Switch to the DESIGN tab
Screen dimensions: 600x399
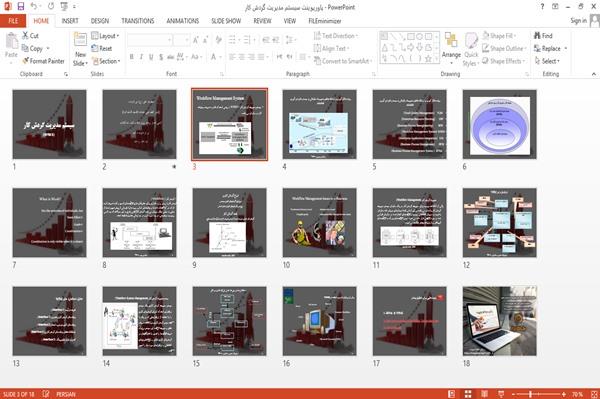point(100,21)
